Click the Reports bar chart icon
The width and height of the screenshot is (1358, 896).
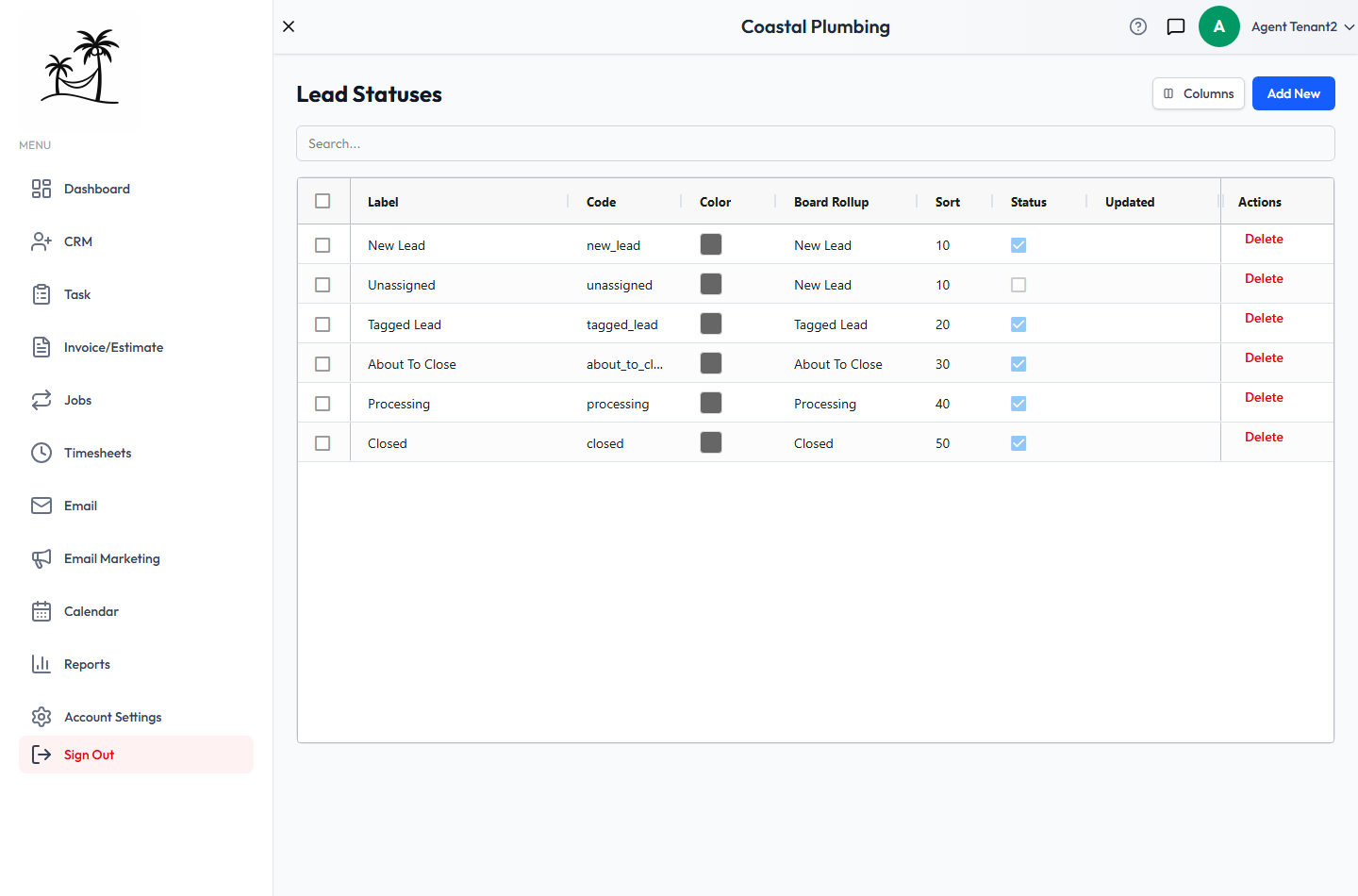pyautogui.click(x=41, y=664)
